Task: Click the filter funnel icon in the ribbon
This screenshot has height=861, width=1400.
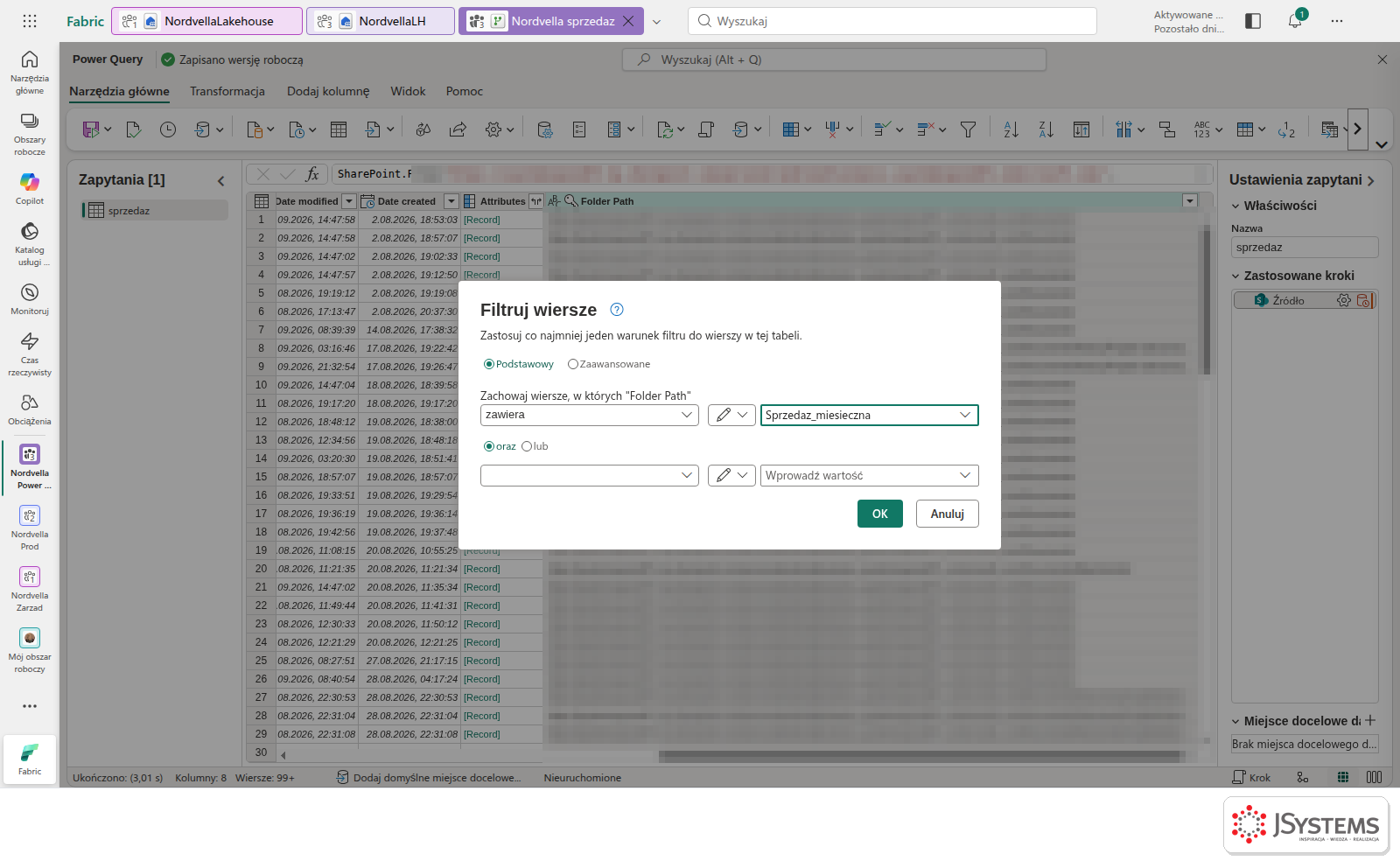Action: [x=968, y=129]
